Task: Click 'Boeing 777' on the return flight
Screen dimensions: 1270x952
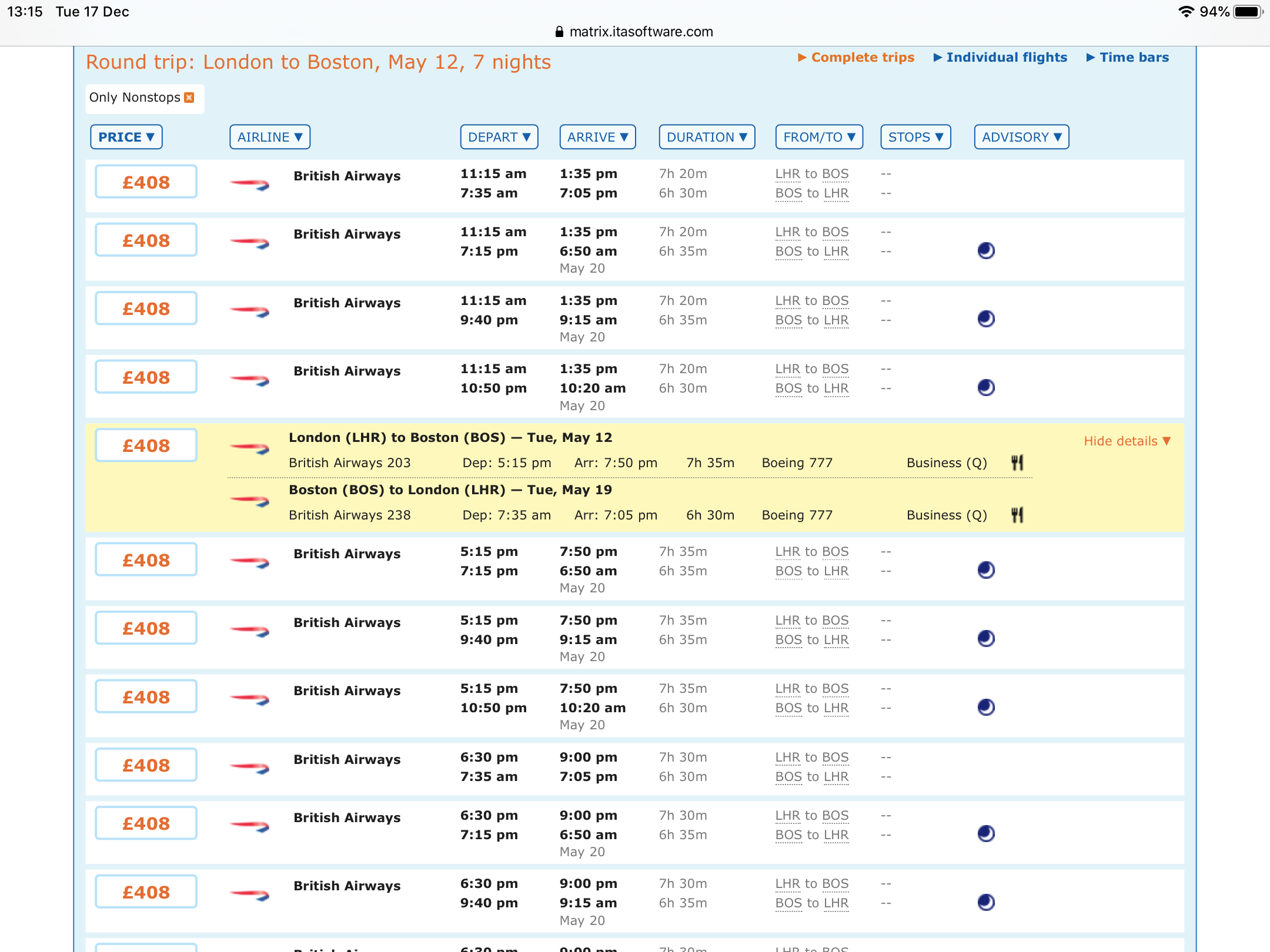Action: coord(797,515)
